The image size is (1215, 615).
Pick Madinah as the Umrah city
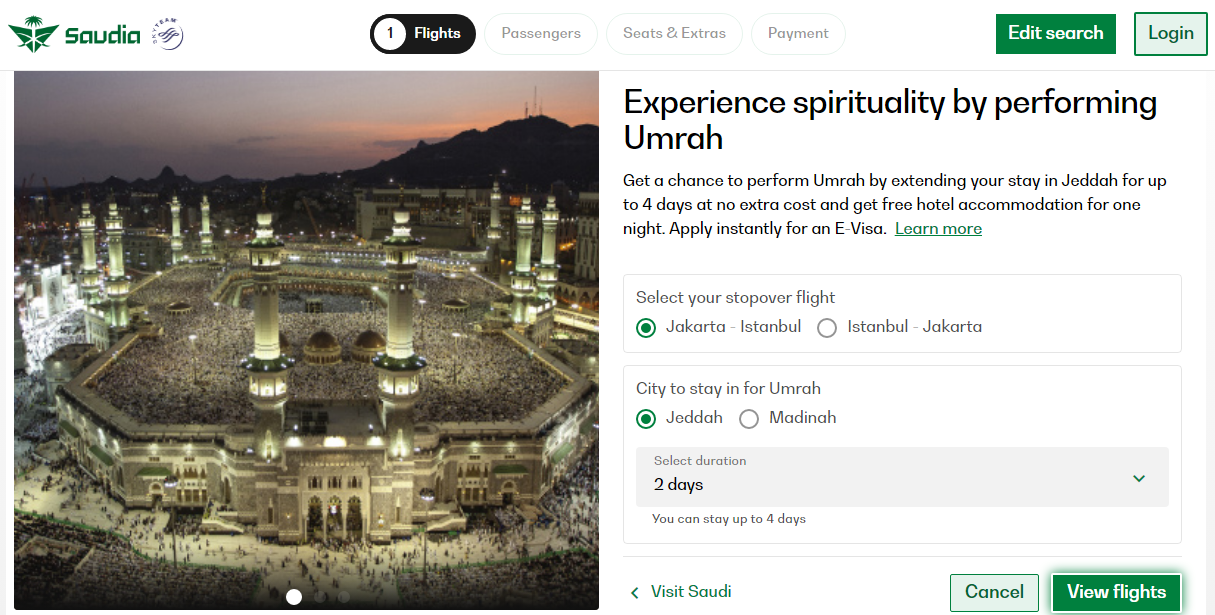[x=749, y=419]
